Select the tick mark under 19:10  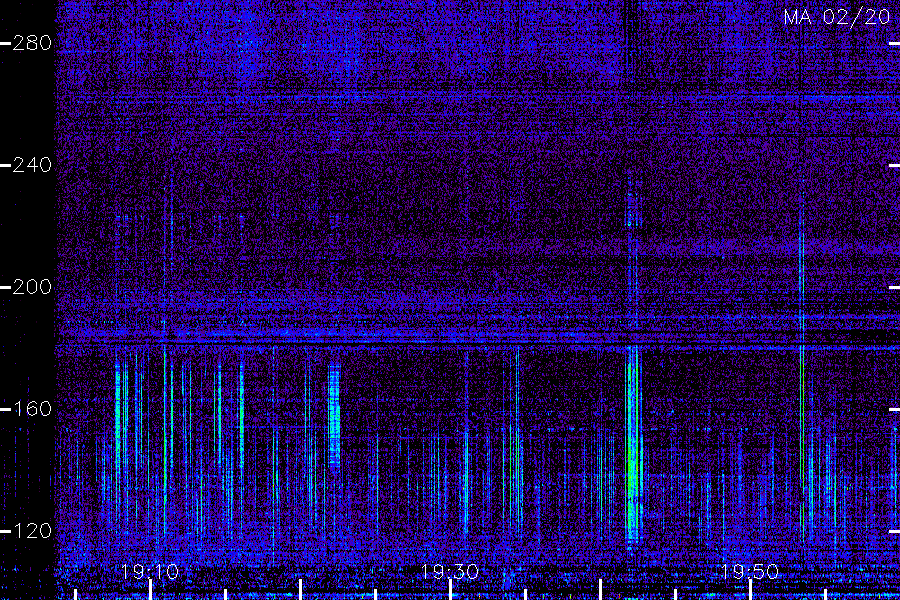(x=150, y=590)
